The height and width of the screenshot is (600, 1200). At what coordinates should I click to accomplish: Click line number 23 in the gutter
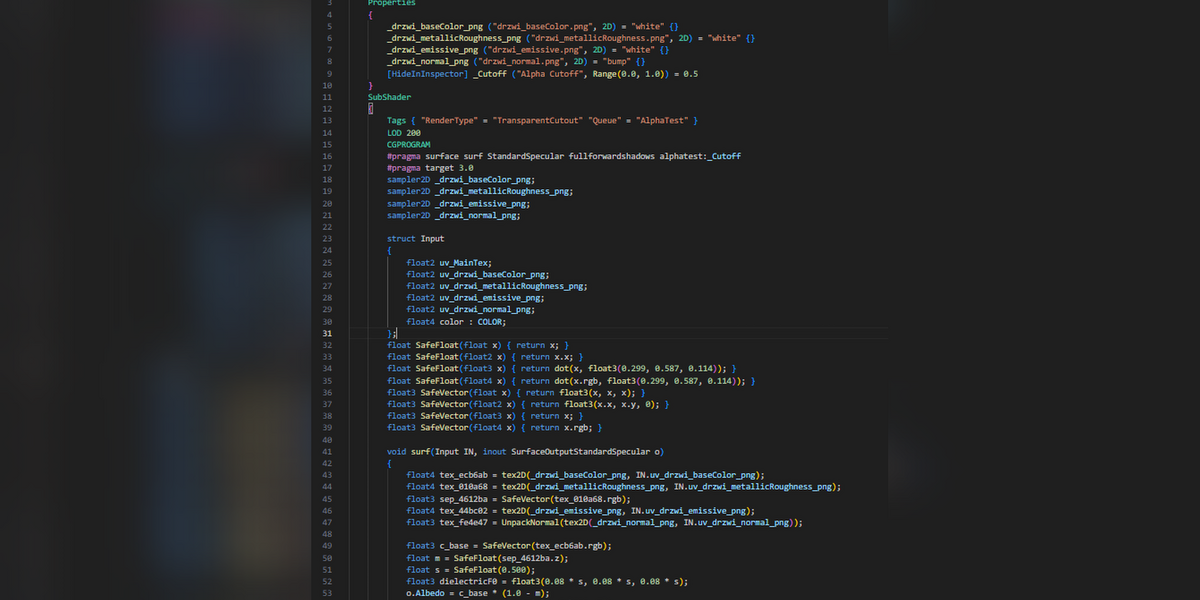326,239
